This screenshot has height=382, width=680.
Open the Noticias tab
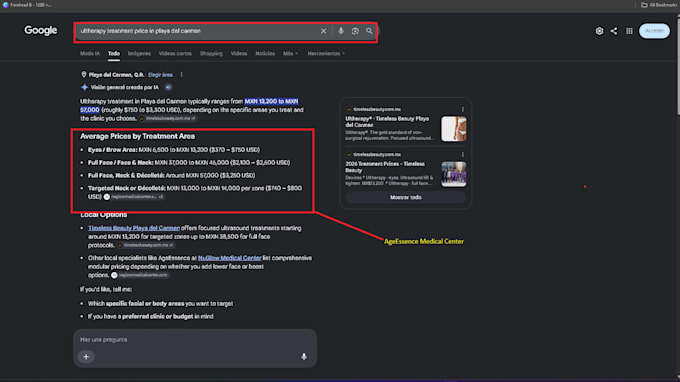[265, 54]
